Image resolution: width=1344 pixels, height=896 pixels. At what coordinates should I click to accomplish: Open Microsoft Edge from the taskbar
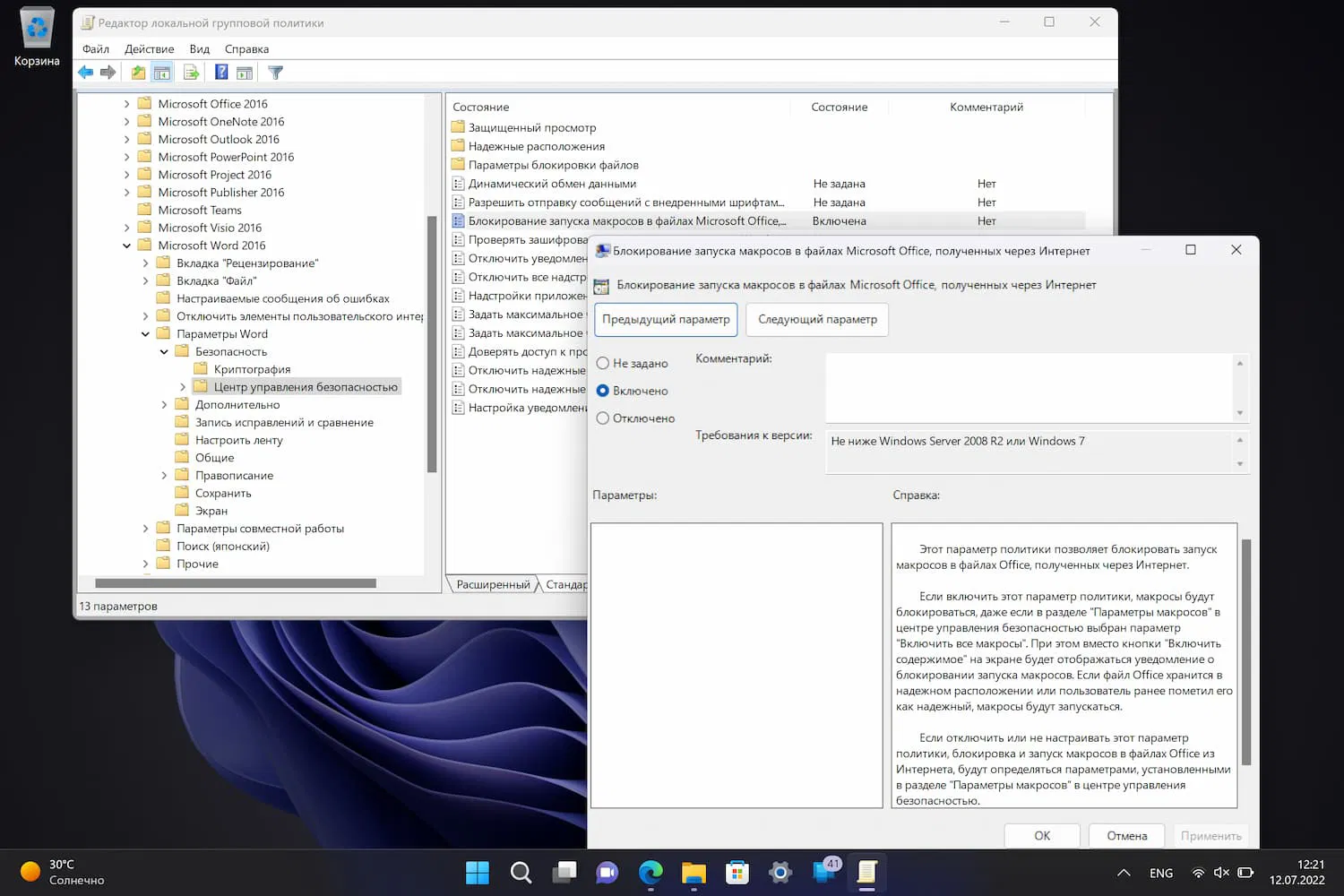[x=650, y=872]
